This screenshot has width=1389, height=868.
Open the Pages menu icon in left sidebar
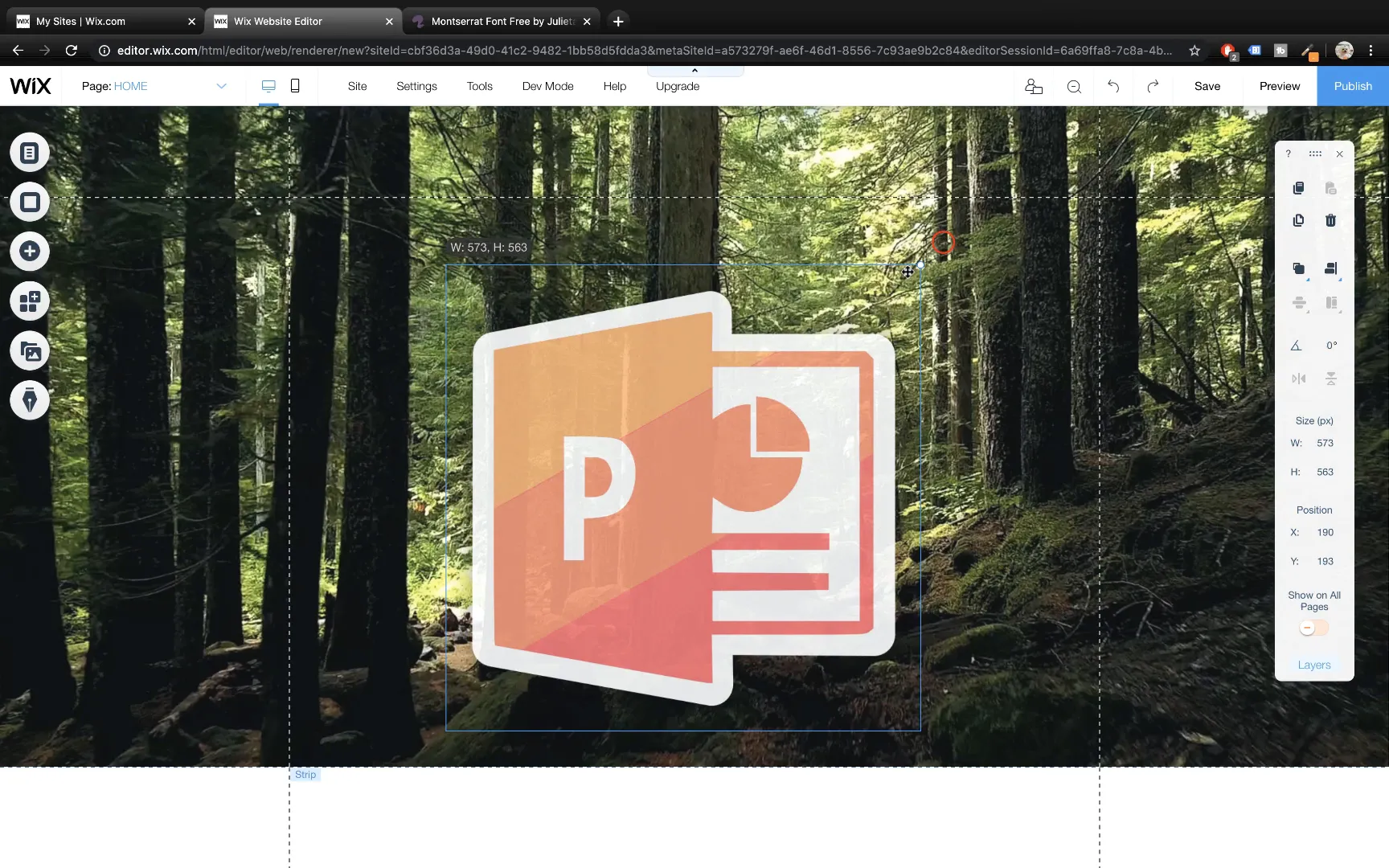[x=30, y=153]
